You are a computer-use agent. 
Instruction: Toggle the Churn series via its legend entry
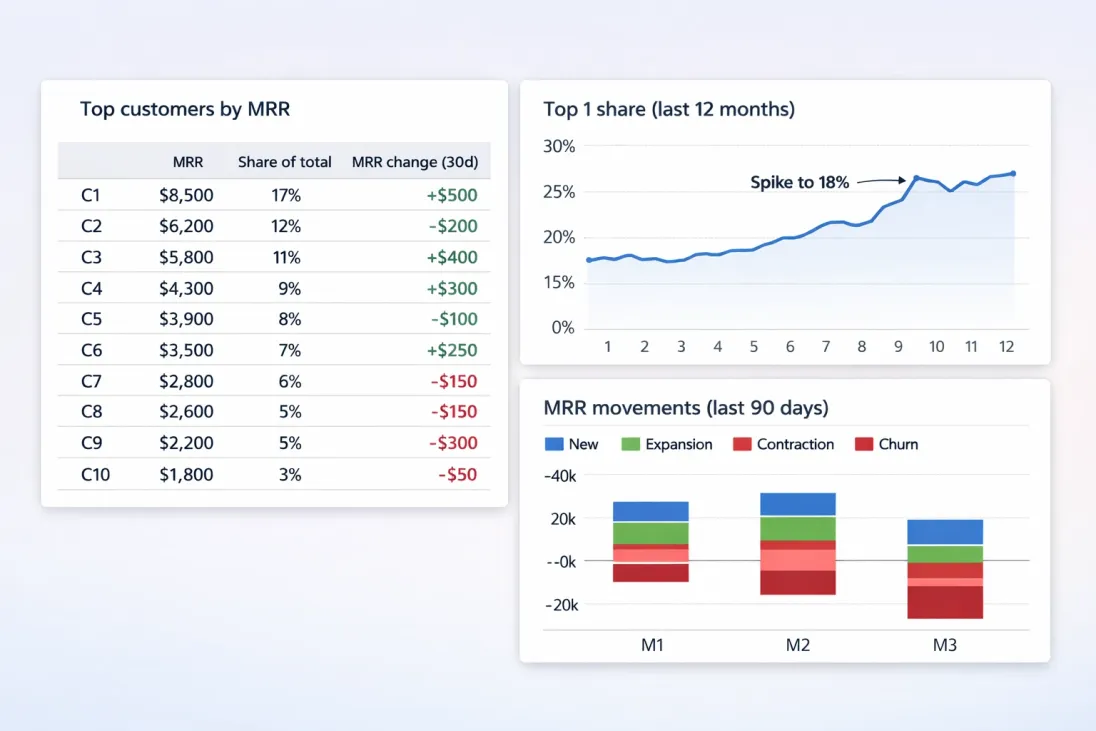[x=886, y=444]
